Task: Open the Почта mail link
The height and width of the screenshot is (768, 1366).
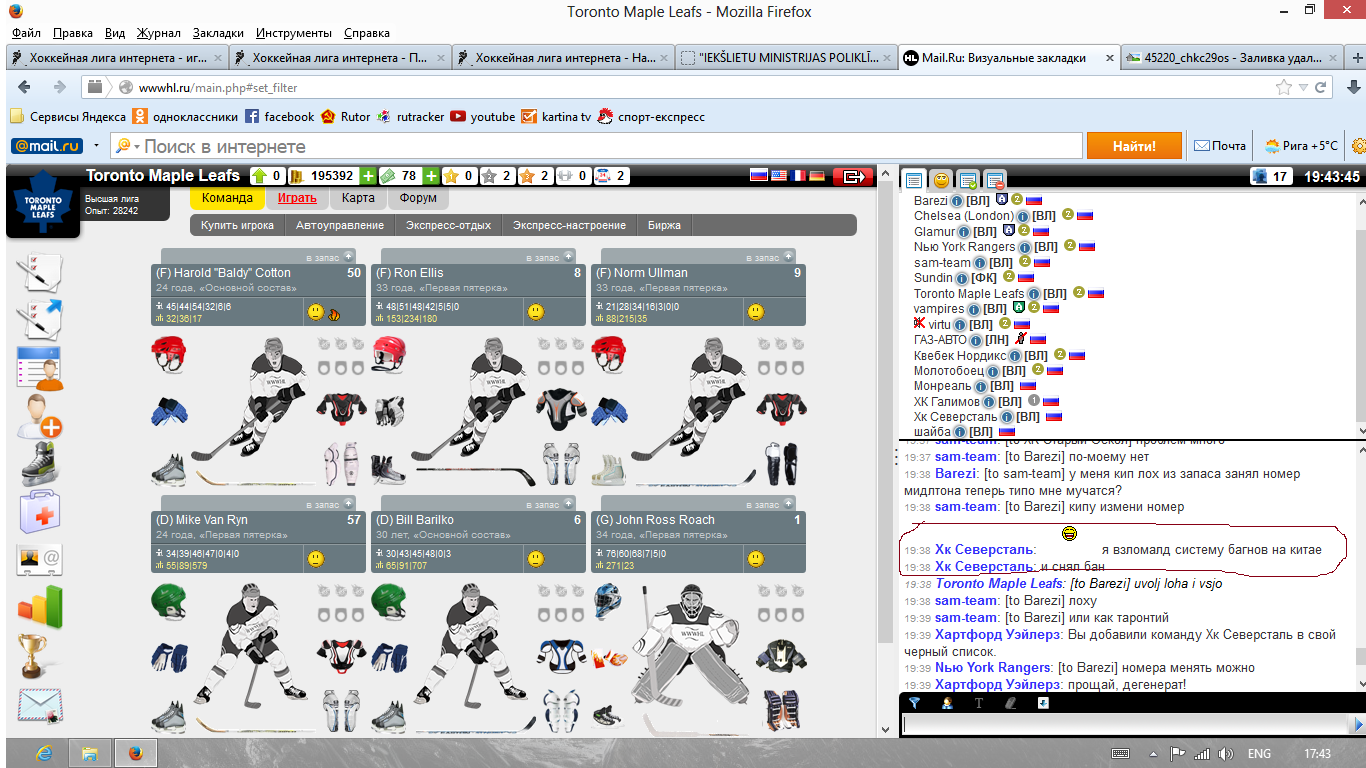Action: click(x=1220, y=146)
